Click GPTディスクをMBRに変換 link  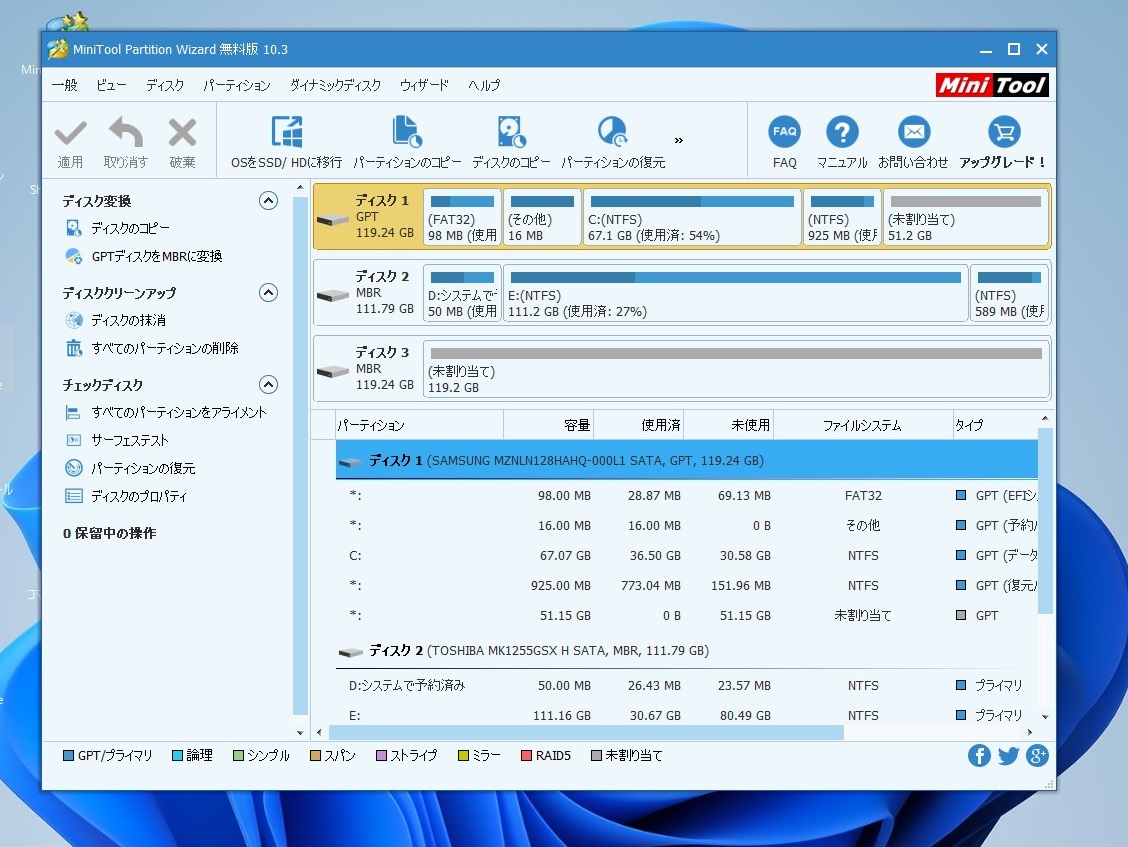point(156,257)
